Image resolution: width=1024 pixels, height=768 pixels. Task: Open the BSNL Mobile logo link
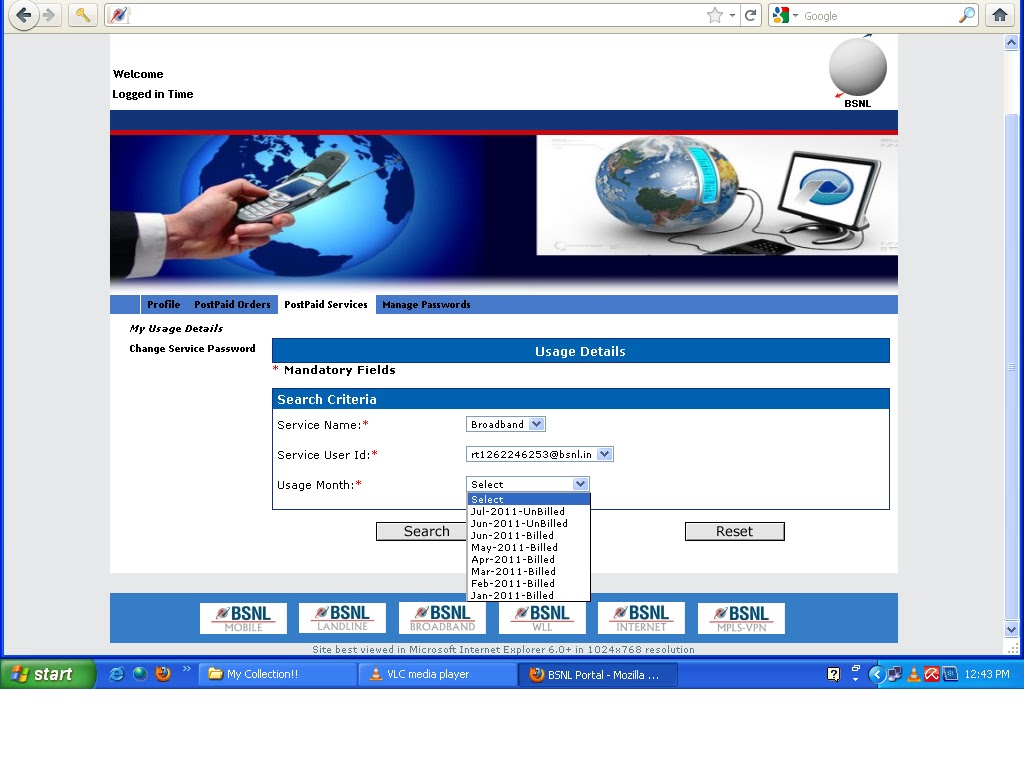coord(243,618)
